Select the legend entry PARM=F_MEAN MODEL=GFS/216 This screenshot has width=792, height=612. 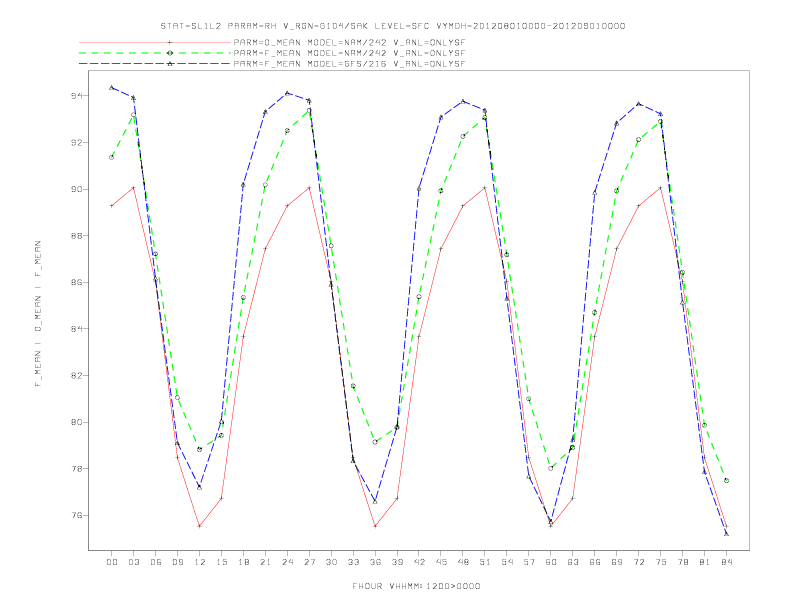[x=349, y=64]
